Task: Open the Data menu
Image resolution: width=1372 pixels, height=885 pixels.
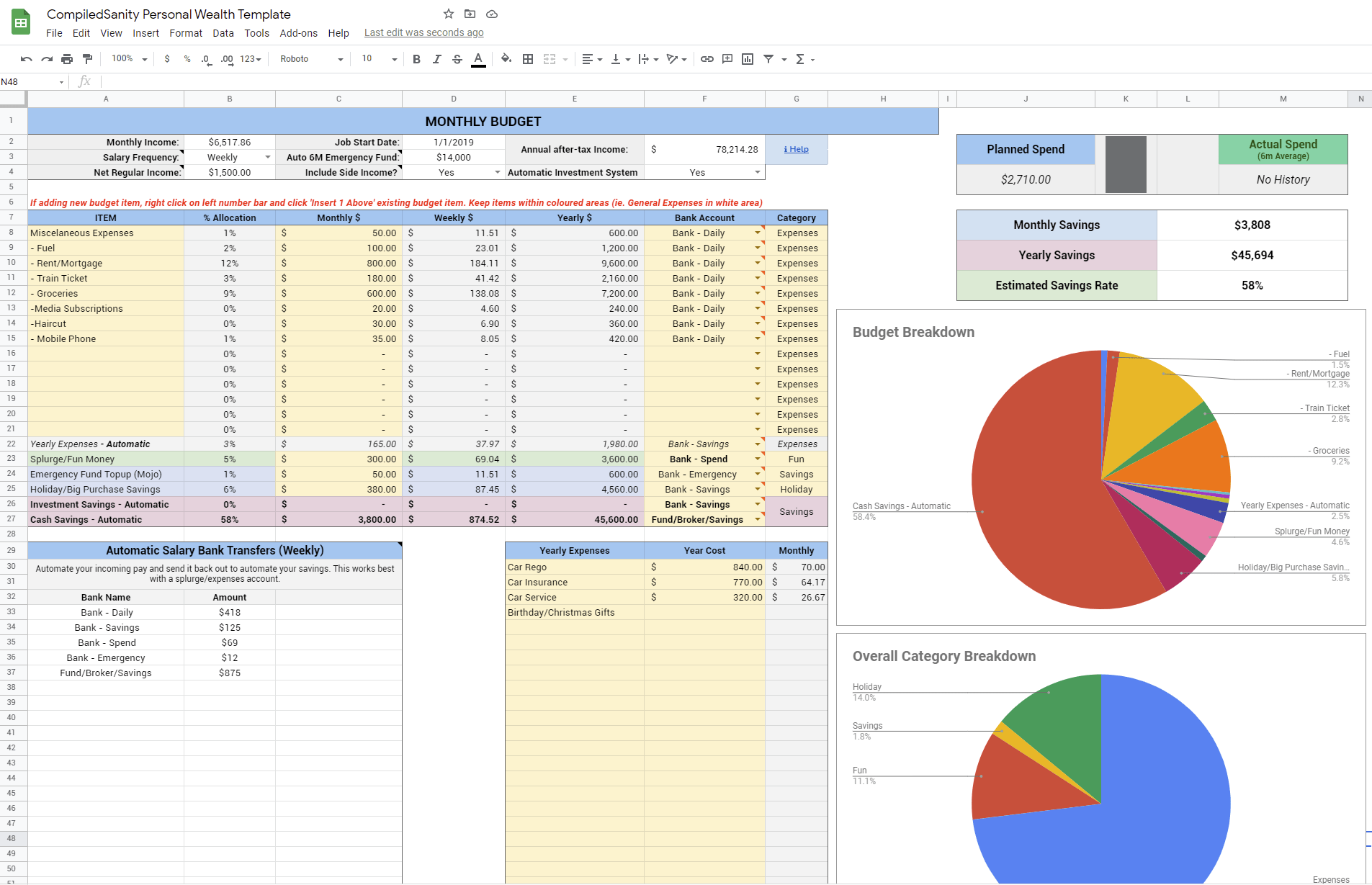Action: pyautogui.click(x=223, y=32)
